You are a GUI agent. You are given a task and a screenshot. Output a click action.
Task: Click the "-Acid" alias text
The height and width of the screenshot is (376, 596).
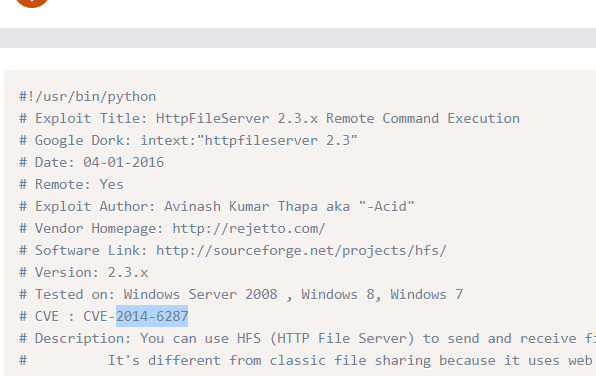click(x=387, y=206)
